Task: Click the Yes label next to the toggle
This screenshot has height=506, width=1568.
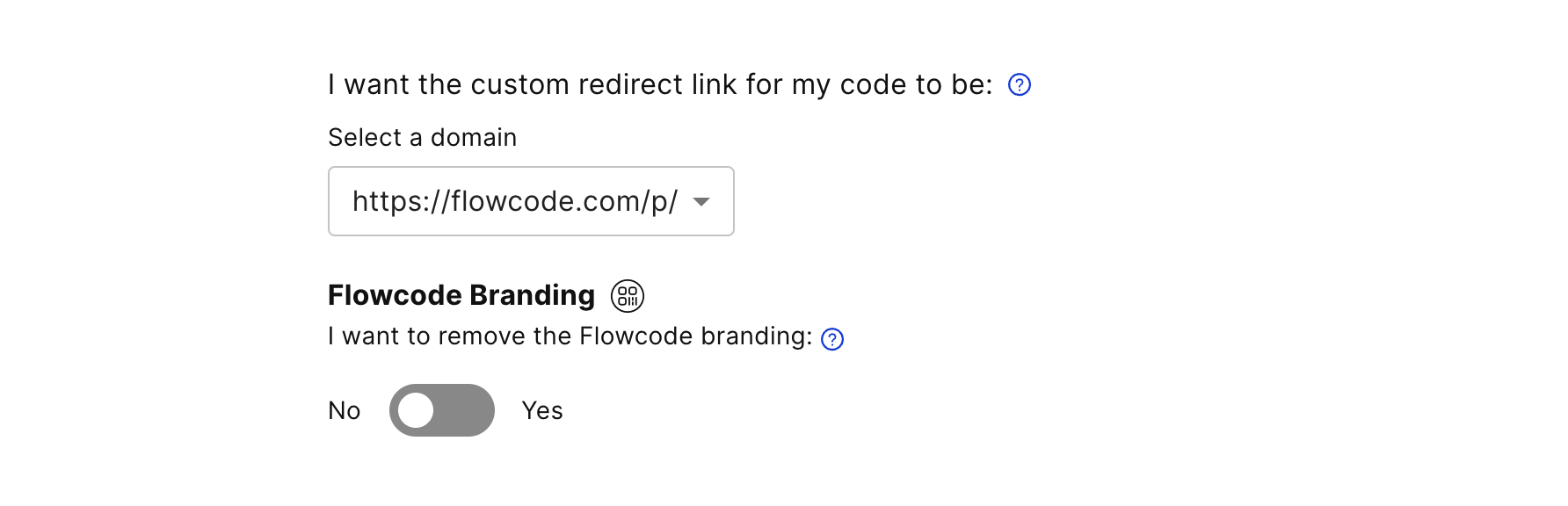Action: (541, 410)
